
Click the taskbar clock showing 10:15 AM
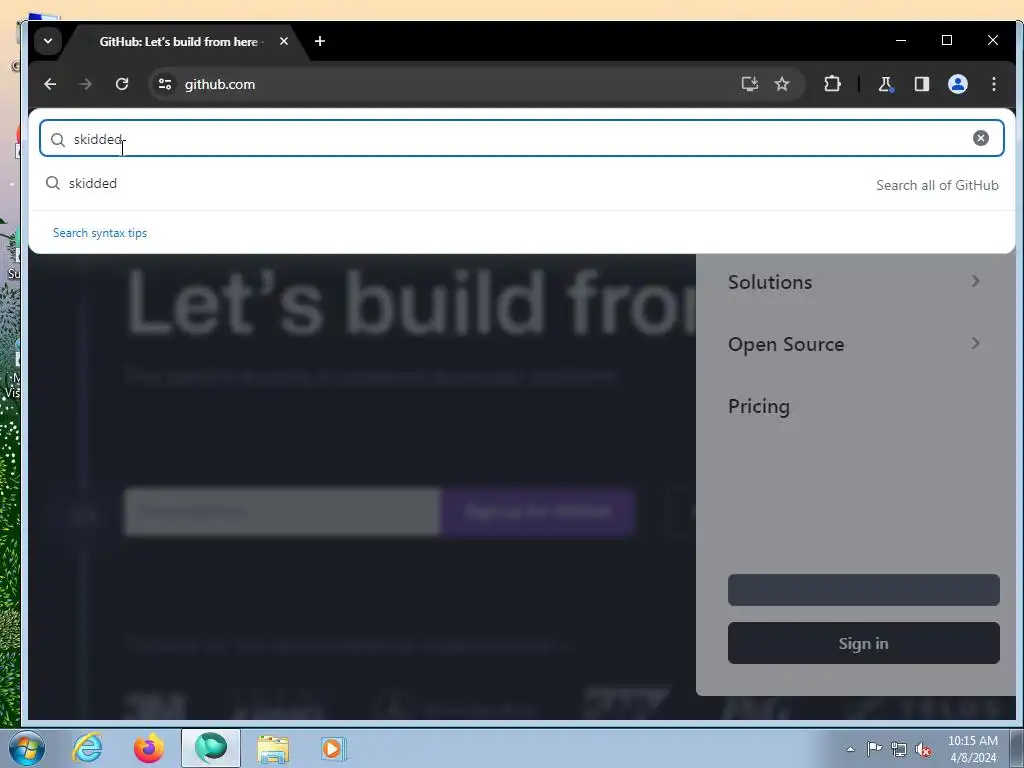[x=973, y=749]
